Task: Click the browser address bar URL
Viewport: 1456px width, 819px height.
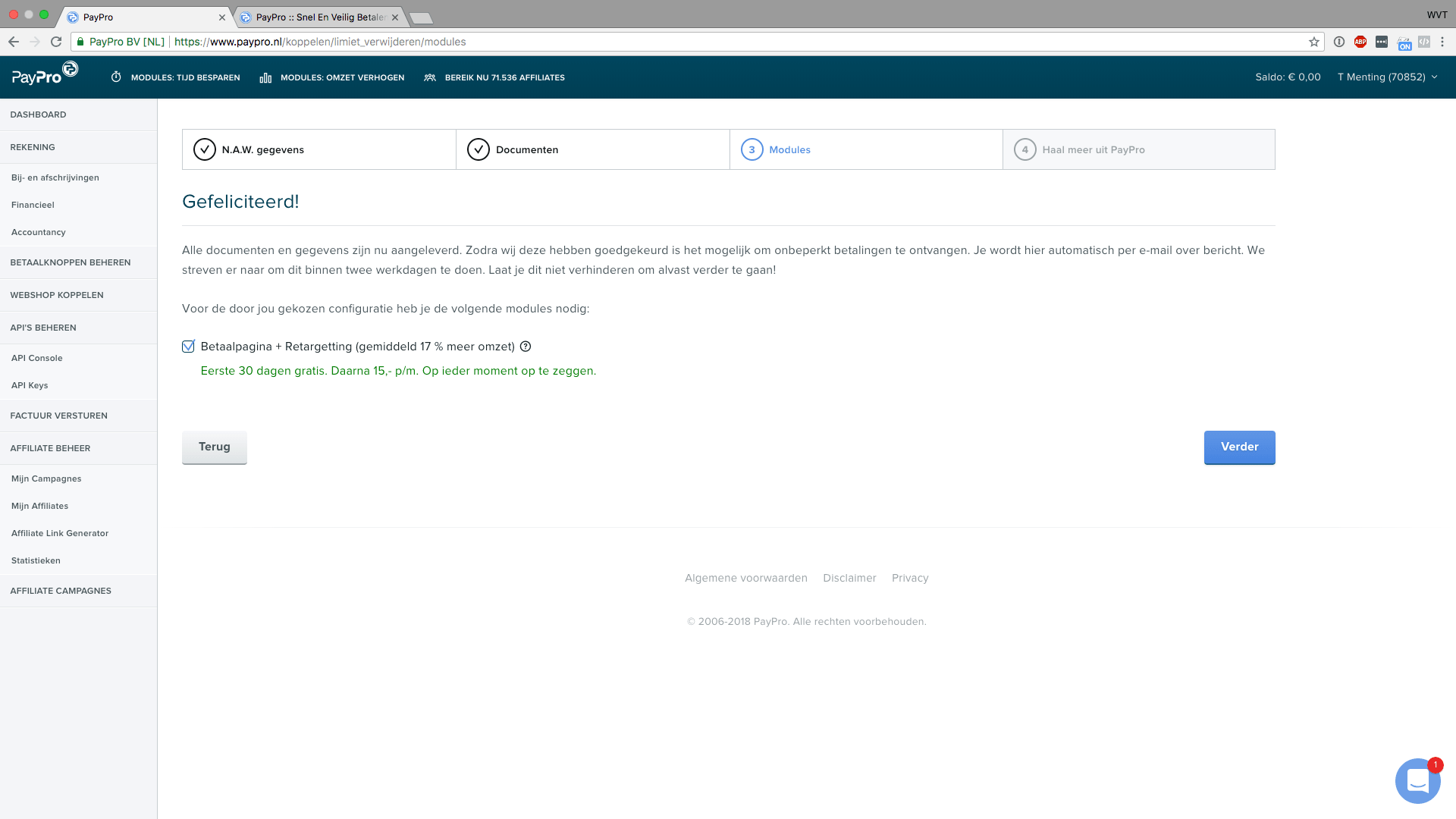Action: click(320, 42)
